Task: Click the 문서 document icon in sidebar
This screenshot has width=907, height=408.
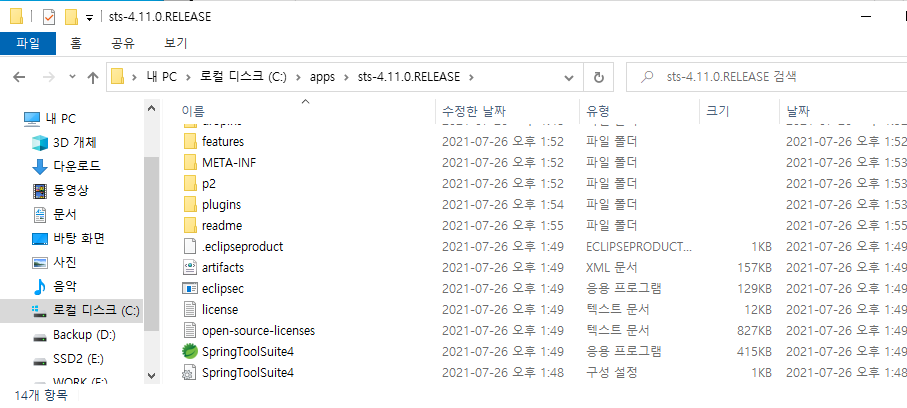Action: coord(39,215)
